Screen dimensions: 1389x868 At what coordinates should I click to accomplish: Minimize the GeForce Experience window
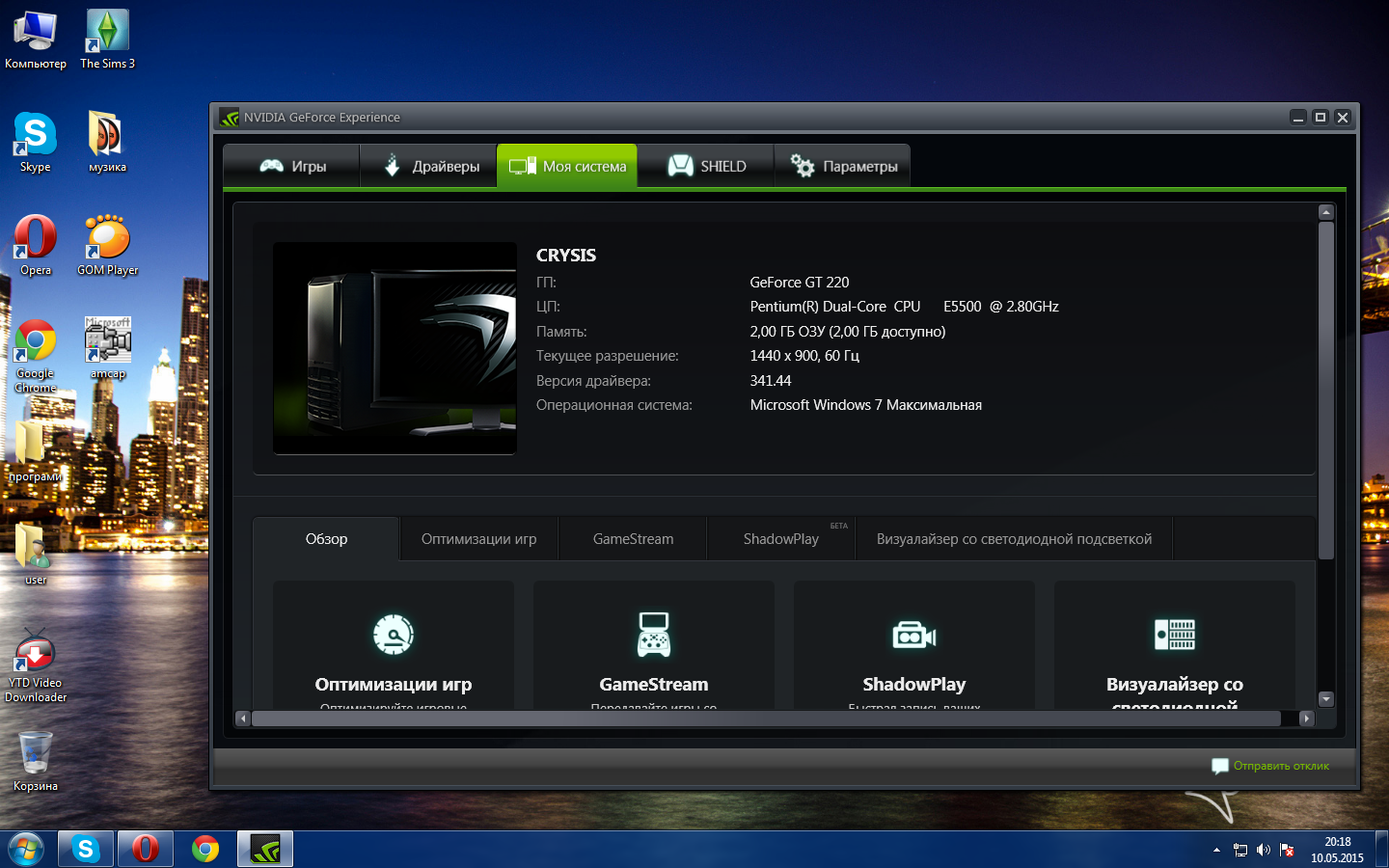(1298, 118)
